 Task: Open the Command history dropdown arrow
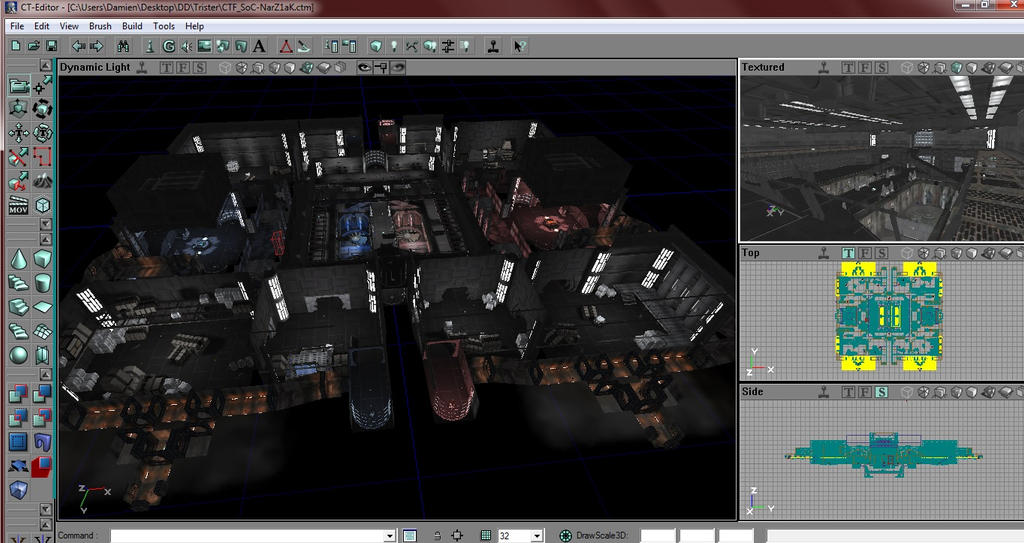[389, 536]
